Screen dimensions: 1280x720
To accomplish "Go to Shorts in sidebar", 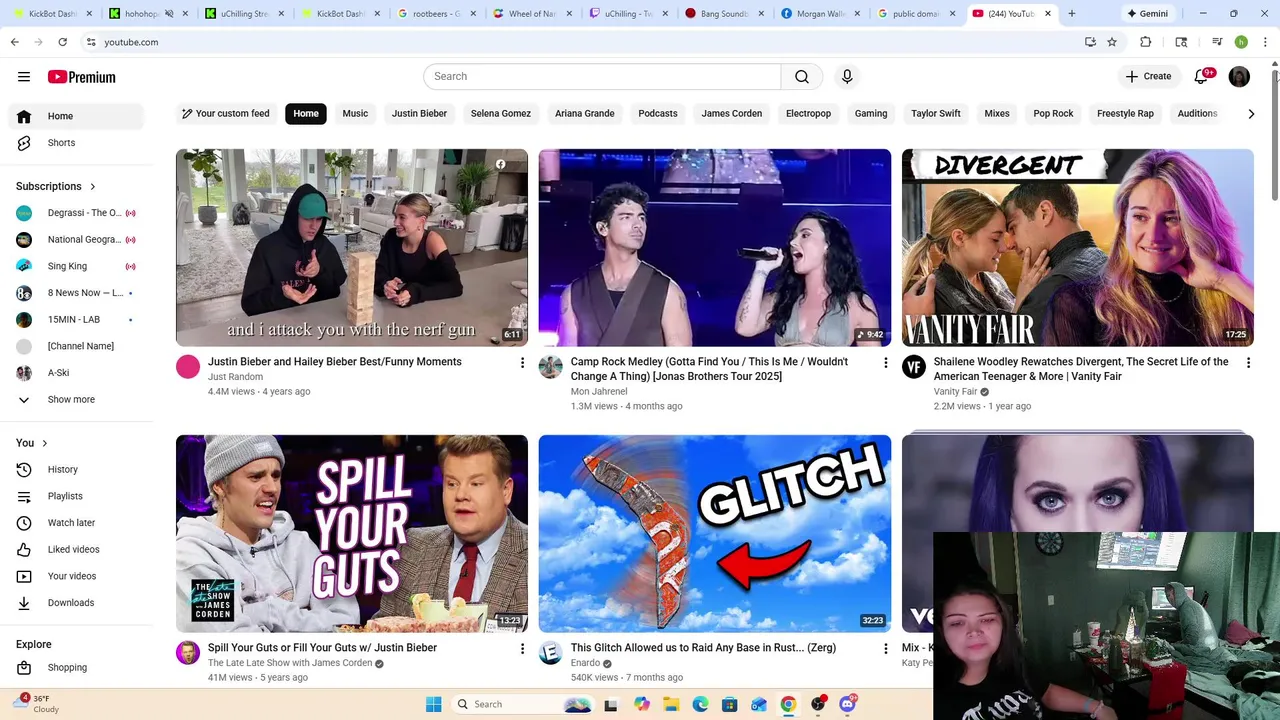I will (x=78, y=143).
